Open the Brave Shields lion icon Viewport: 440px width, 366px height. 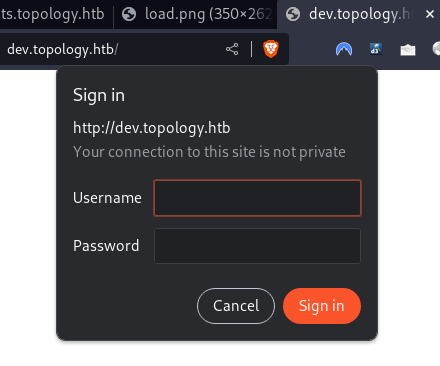[x=271, y=49]
